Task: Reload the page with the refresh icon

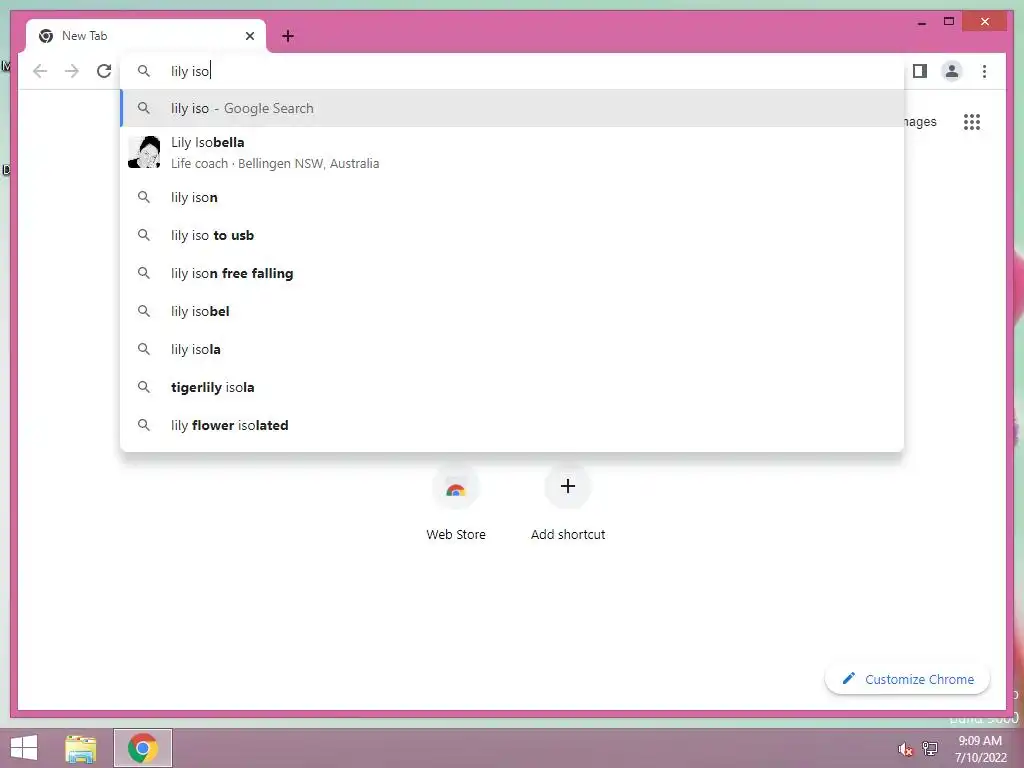Action: [x=104, y=71]
